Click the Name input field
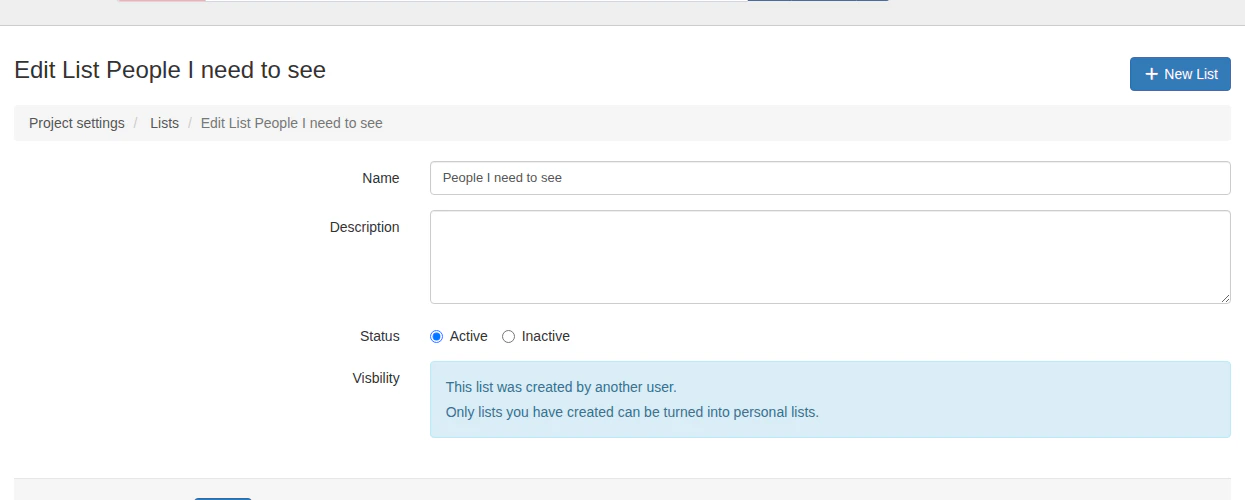The image size is (1245, 500). (830, 178)
